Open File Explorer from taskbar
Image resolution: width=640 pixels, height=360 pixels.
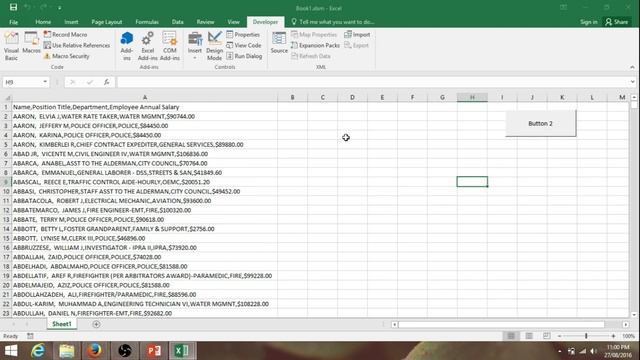67,351
